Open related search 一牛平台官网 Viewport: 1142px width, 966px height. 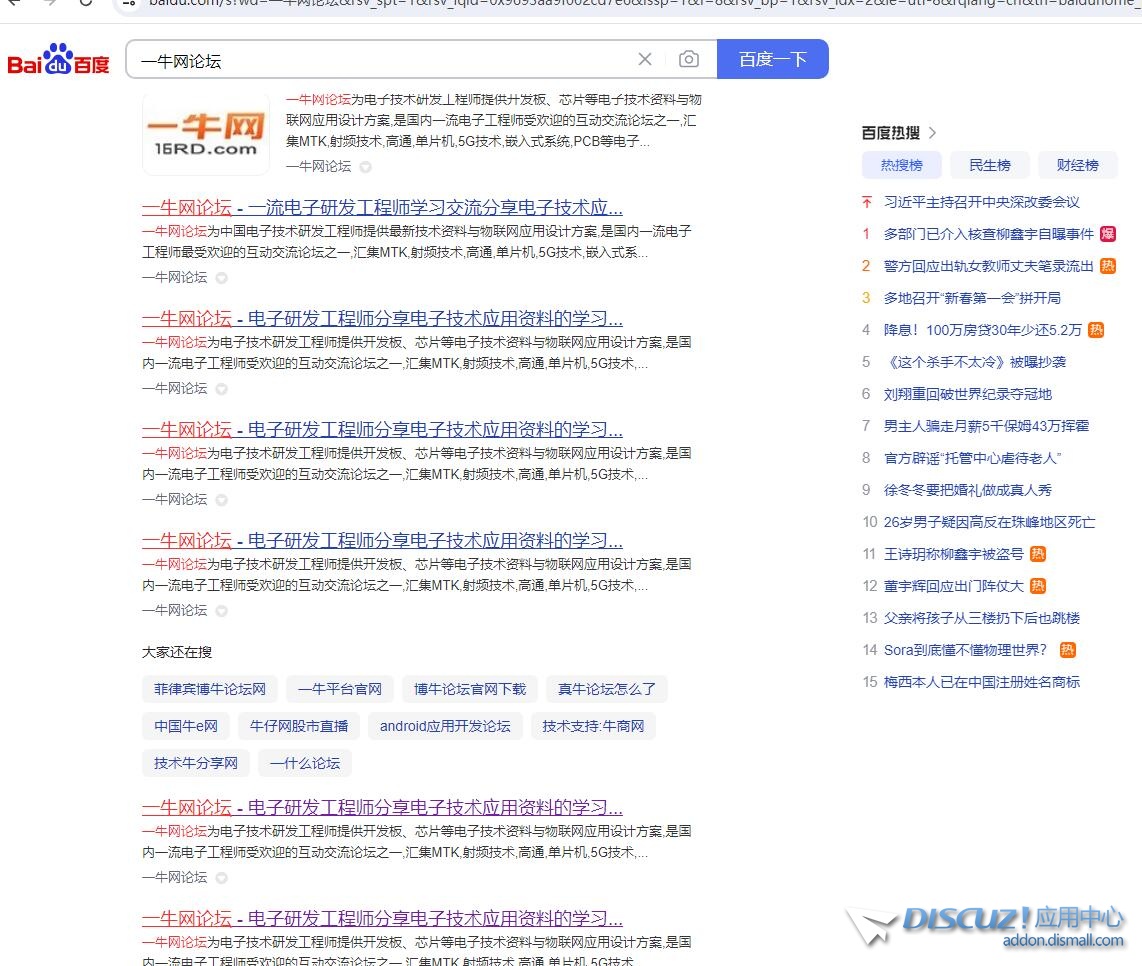(x=339, y=689)
